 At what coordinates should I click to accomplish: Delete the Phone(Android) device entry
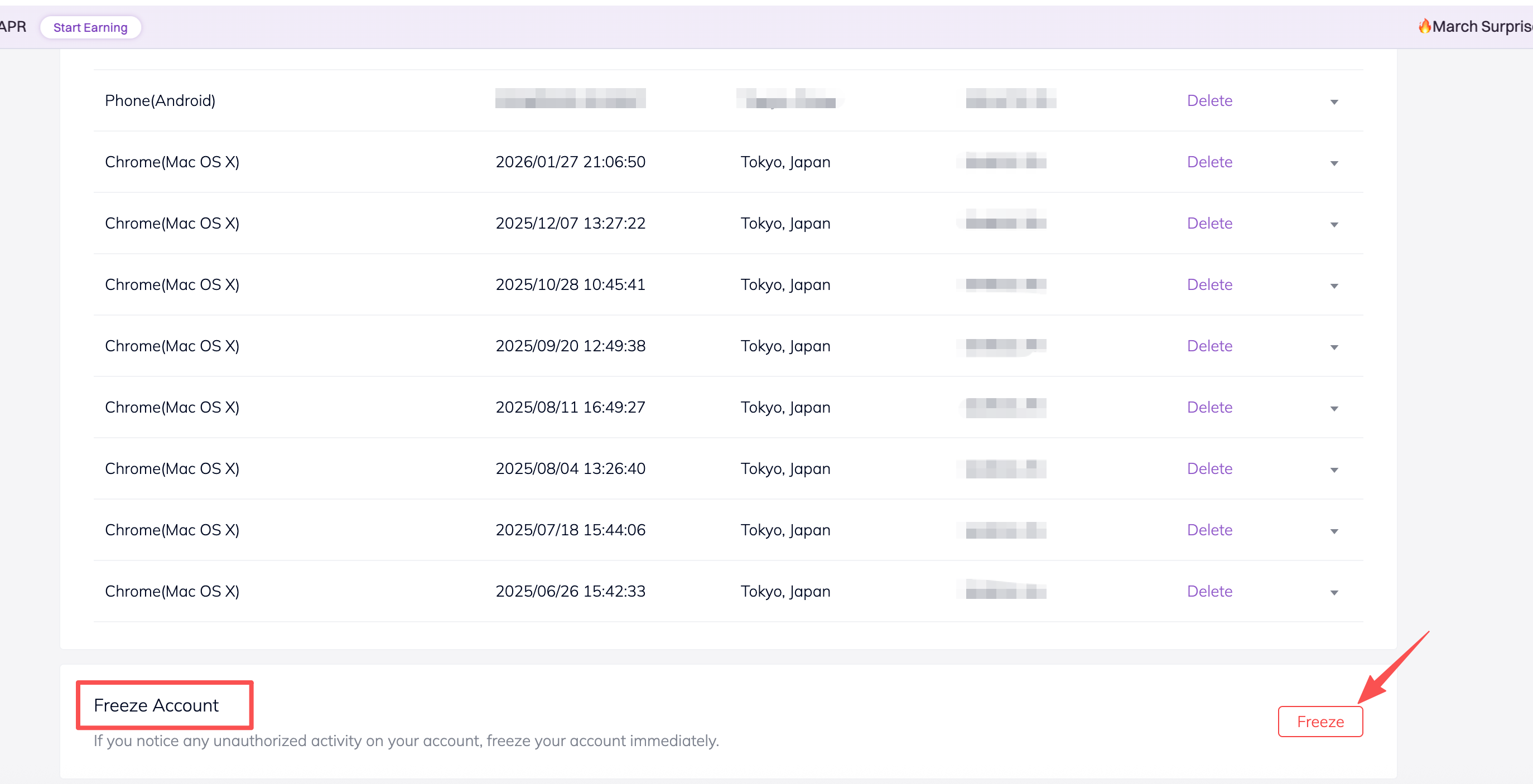click(x=1209, y=100)
